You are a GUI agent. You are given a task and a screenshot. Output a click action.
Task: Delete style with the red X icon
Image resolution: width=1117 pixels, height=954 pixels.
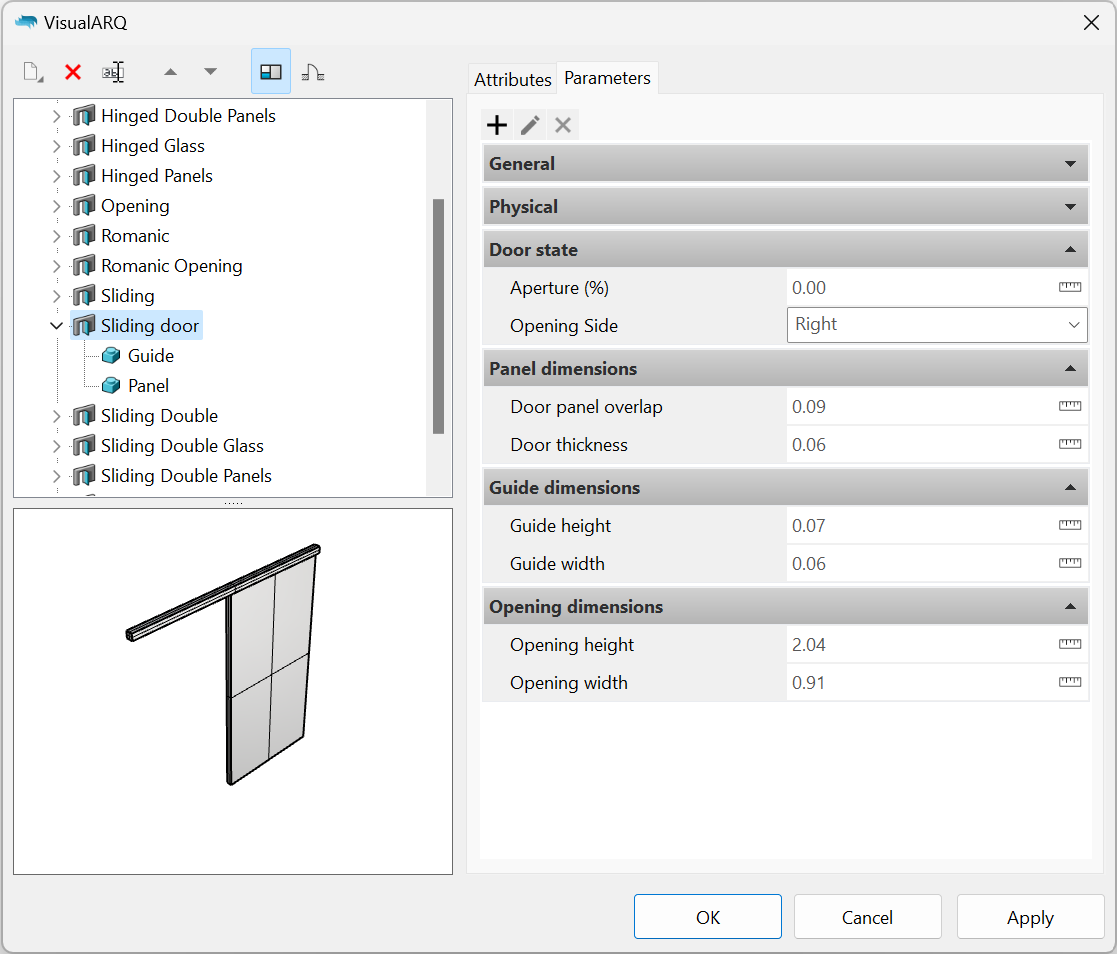73,72
